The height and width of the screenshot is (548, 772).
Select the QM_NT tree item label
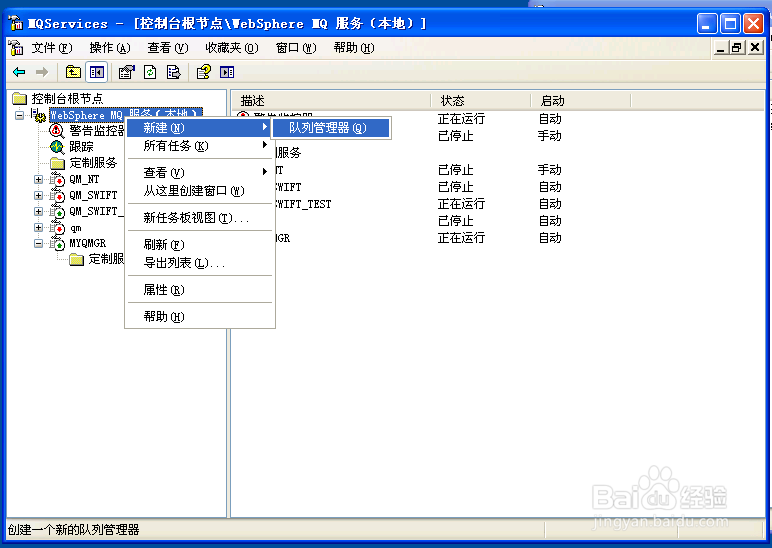click(84, 180)
